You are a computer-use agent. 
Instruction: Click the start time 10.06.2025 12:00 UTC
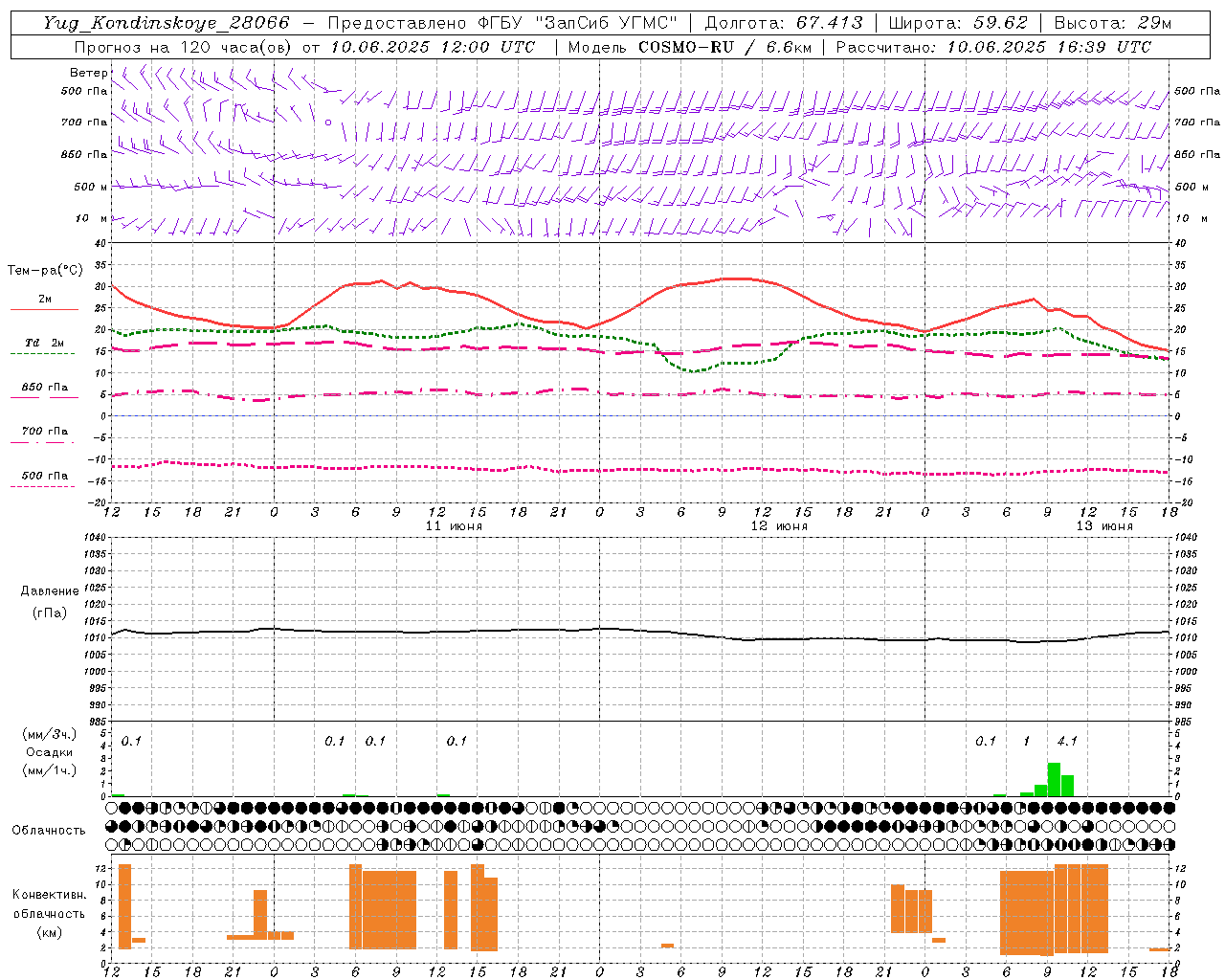pyautogui.click(x=433, y=47)
